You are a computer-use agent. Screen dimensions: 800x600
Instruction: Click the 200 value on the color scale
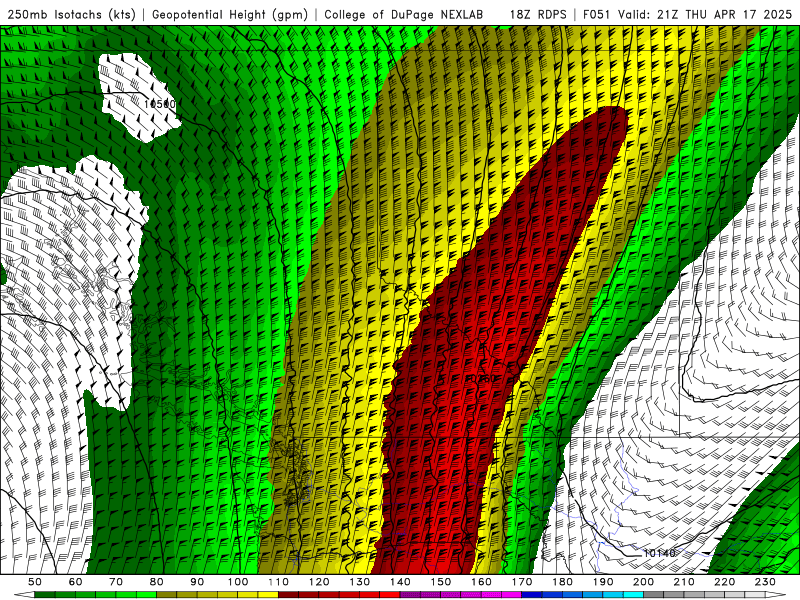pos(644,582)
